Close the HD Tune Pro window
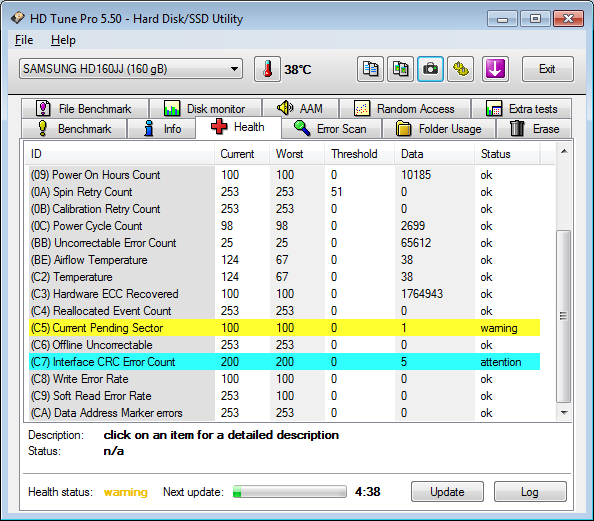This screenshot has height=521, width=594. click(x=568, y=19)
